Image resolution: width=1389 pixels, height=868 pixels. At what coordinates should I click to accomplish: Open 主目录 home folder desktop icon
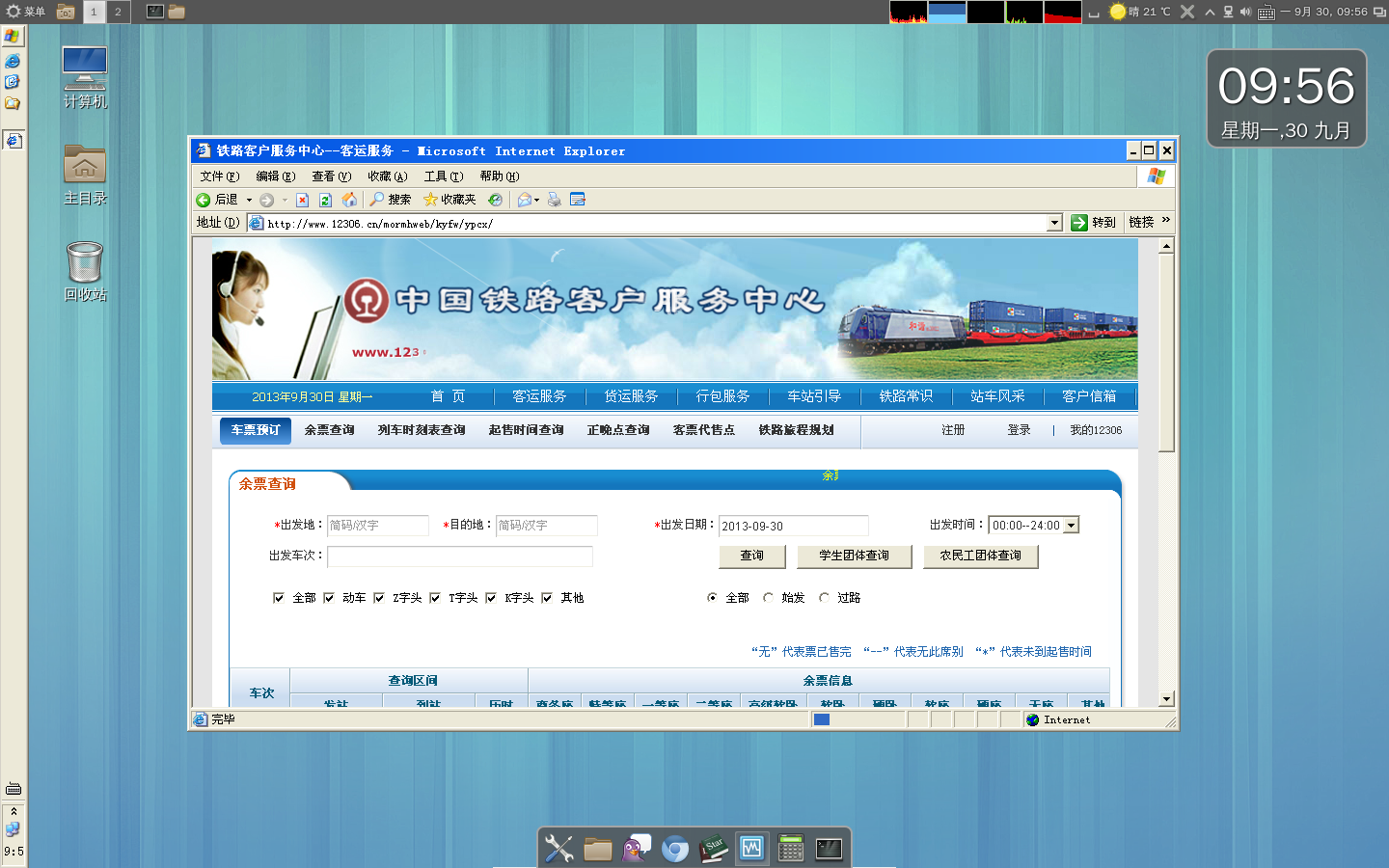[85, 174]
